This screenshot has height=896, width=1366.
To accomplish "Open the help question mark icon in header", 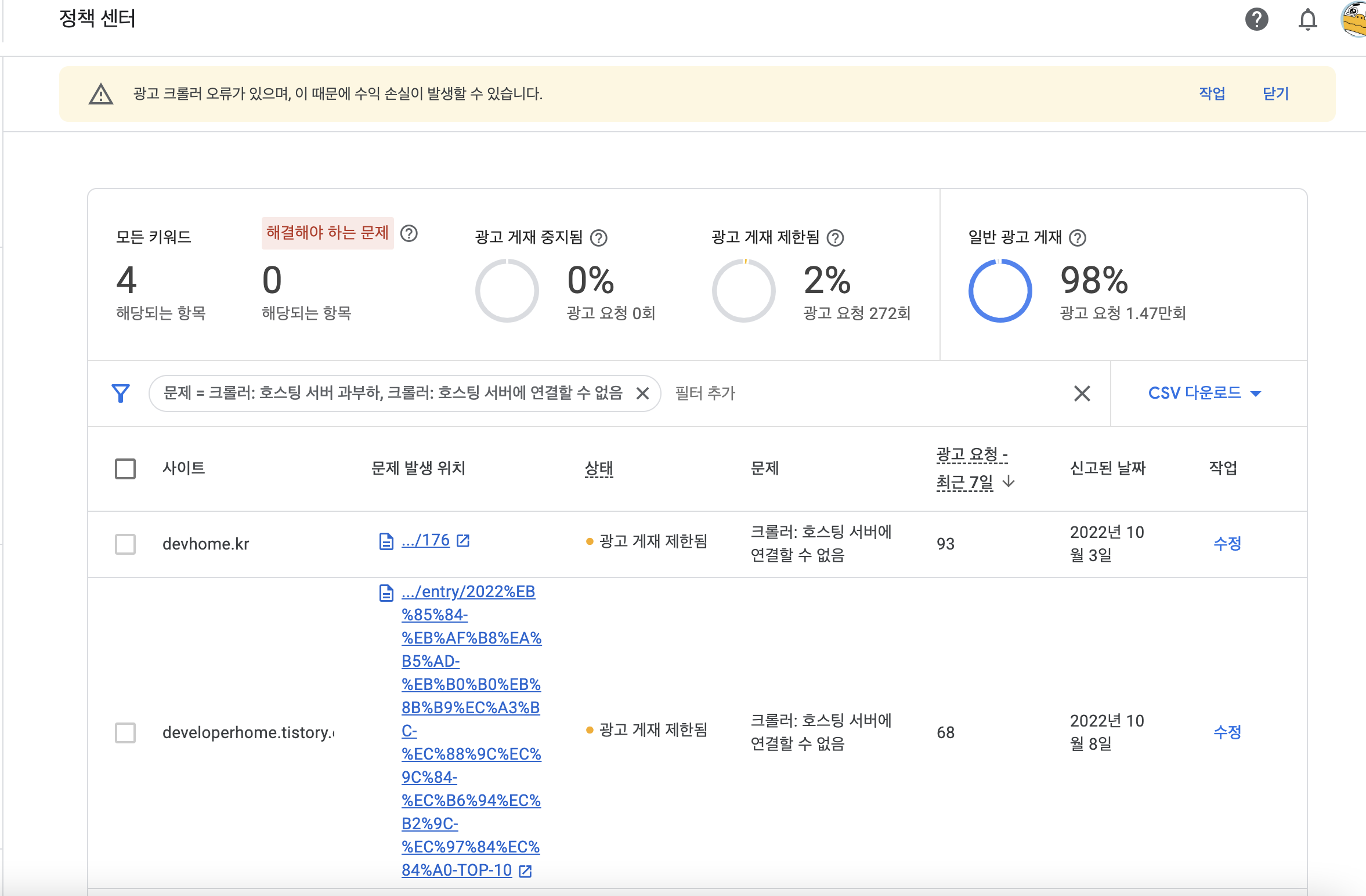I will [1256, 19].
